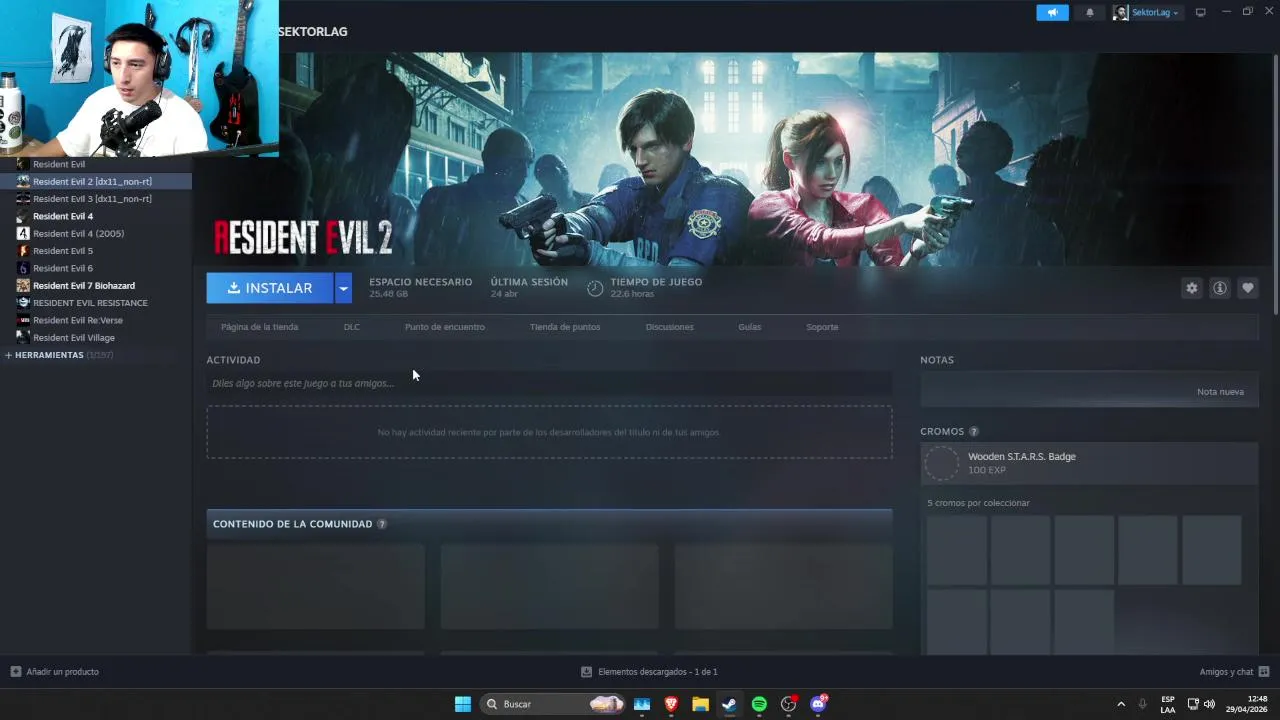Click the first trading card slot
The height and width of the screenshot is (720, 1280).
tap(957, 550)
